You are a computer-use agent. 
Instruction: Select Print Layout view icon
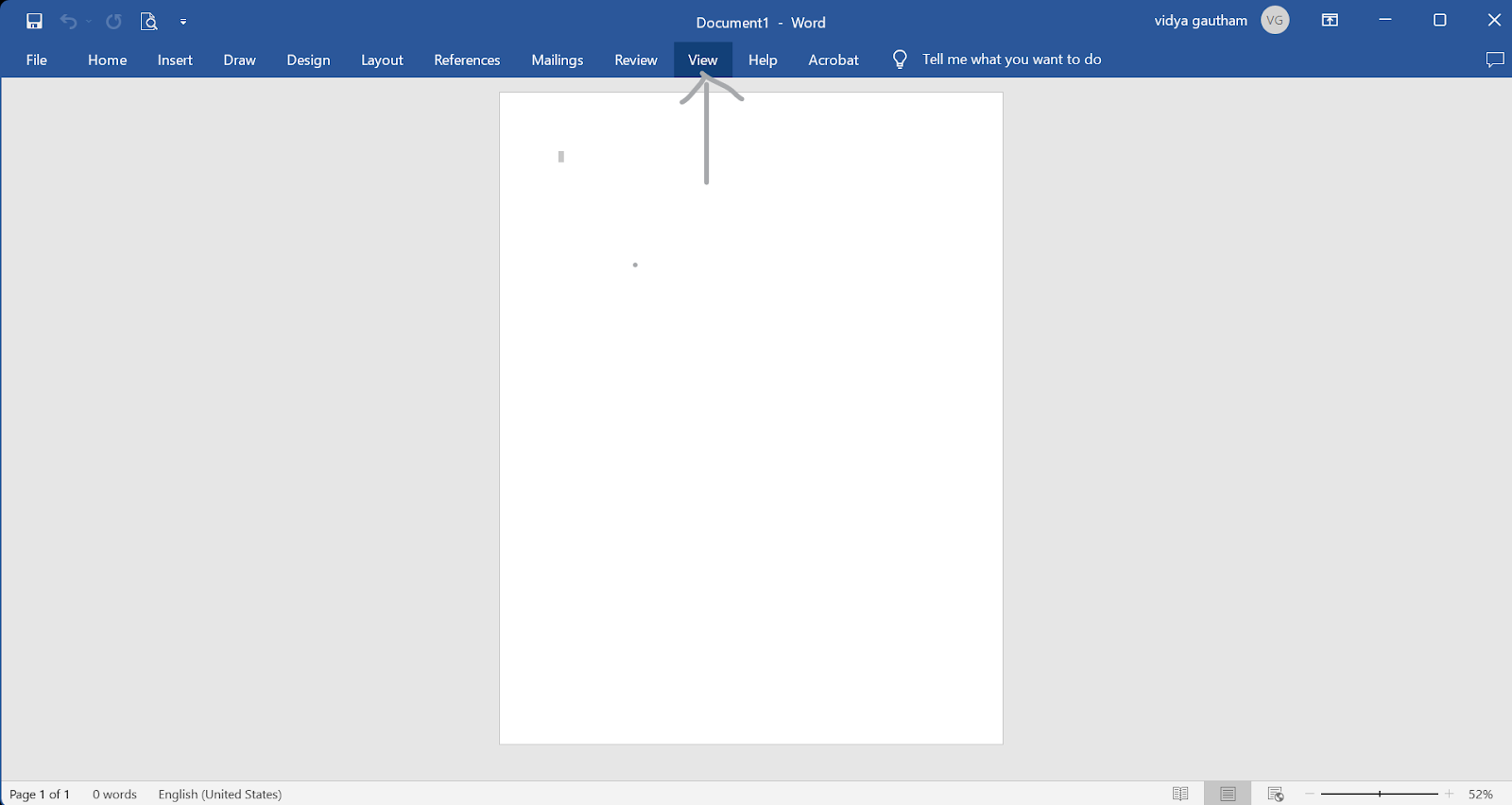point(1228,794)
